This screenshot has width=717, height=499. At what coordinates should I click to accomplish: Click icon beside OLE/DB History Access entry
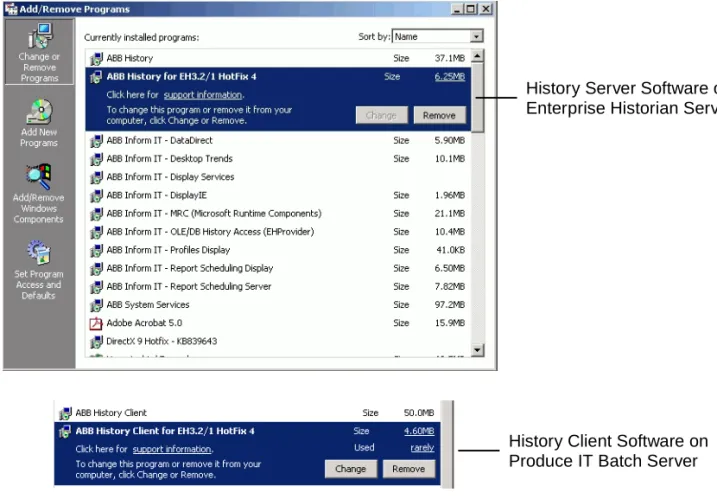[x=96, y=232]
